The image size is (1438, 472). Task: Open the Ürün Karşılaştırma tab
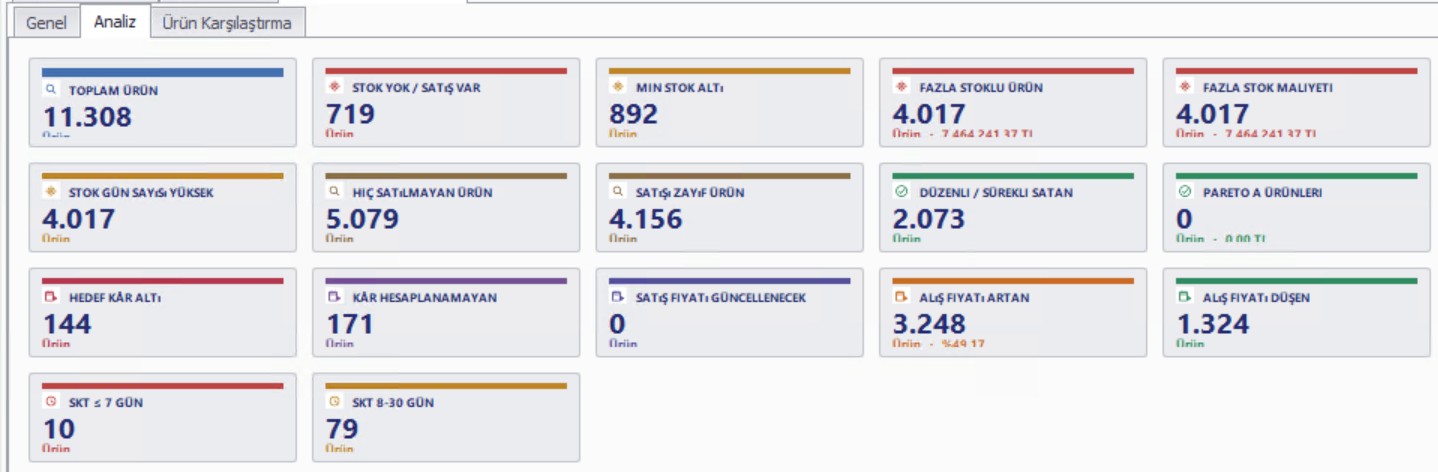pyautogui.click(x=227, y=23)
